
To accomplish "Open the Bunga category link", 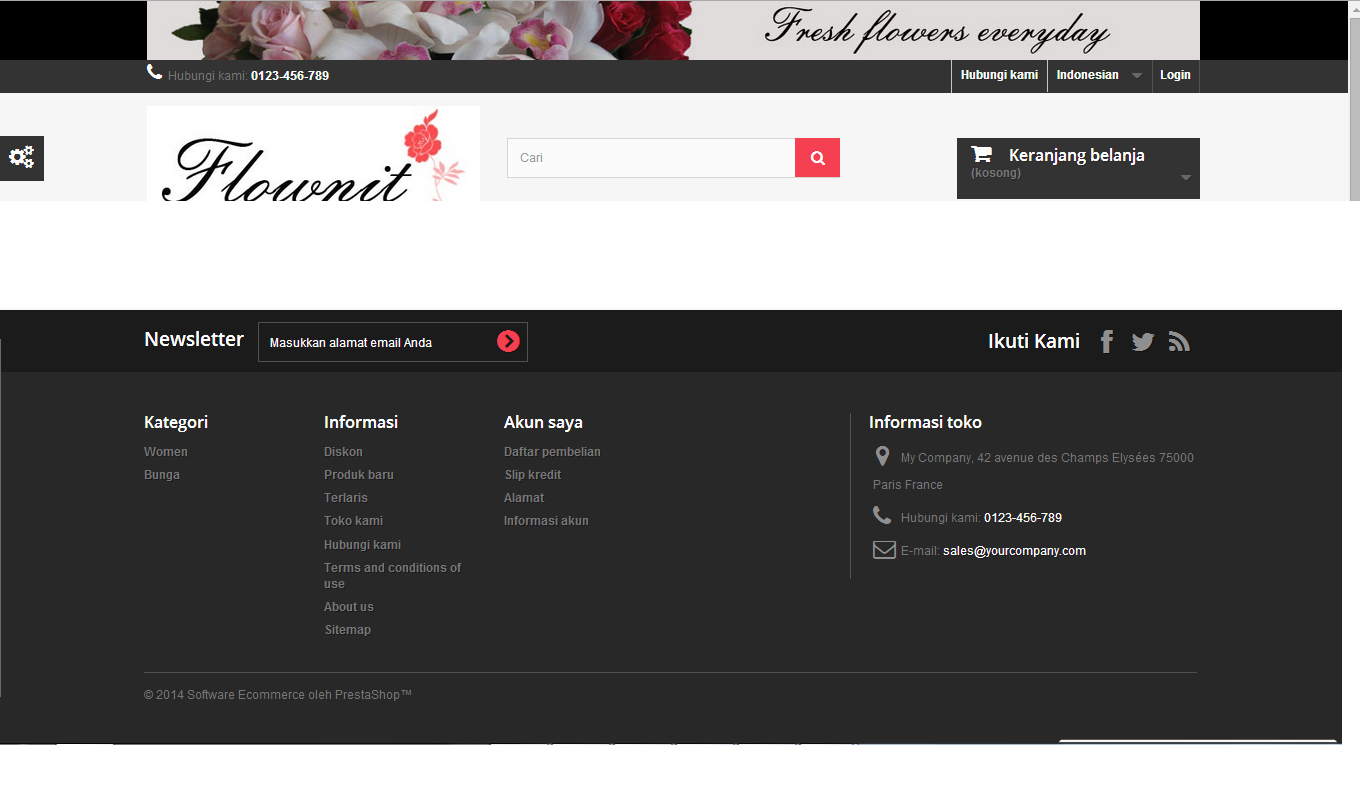I will tap(162, 475).
